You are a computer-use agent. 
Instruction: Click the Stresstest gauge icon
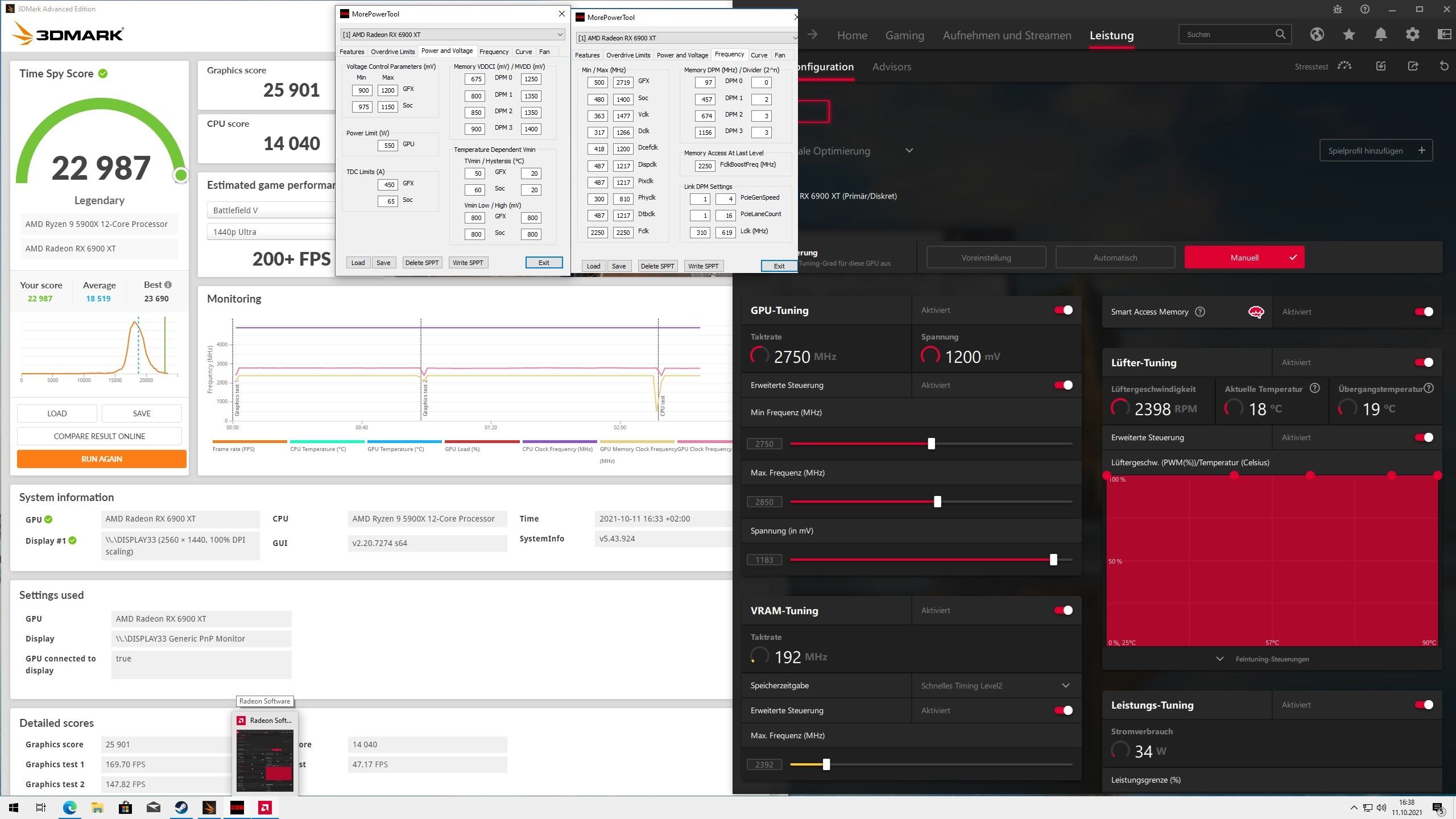point(1345,67)
